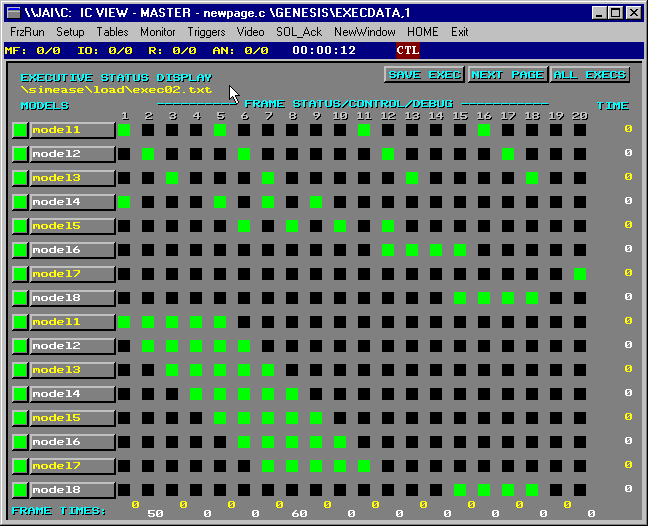The image size is (648, 526).
Task: Toggle the enable square beside model6 with frames 12-15 lit
Action: click(20, 250)
